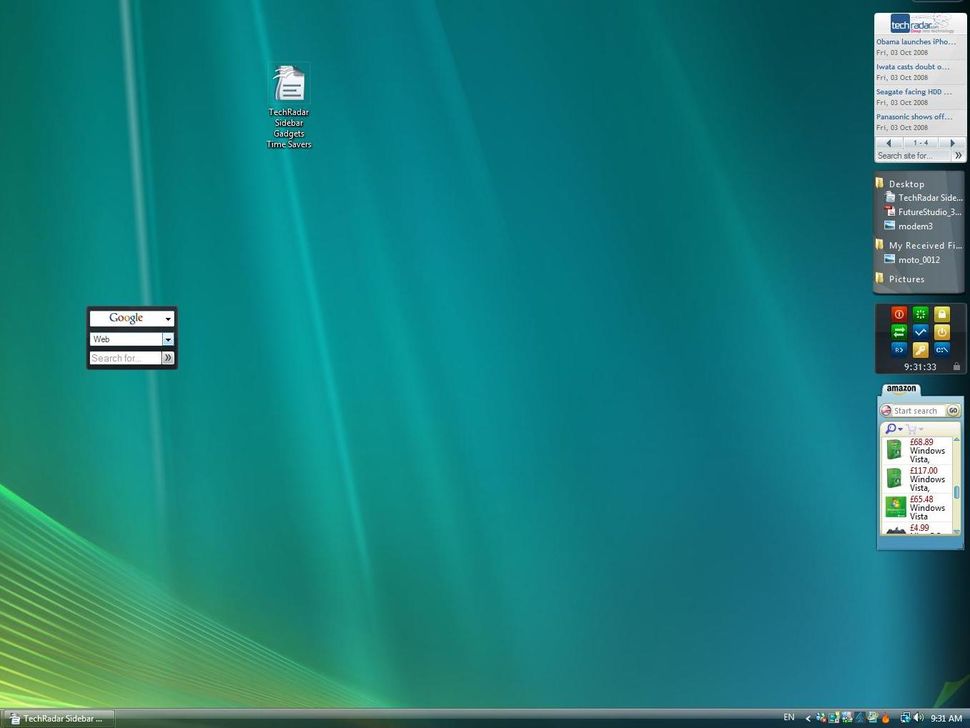Open the EN language bar menu
This screenshot has height=728, width=970.
(791, 718)
